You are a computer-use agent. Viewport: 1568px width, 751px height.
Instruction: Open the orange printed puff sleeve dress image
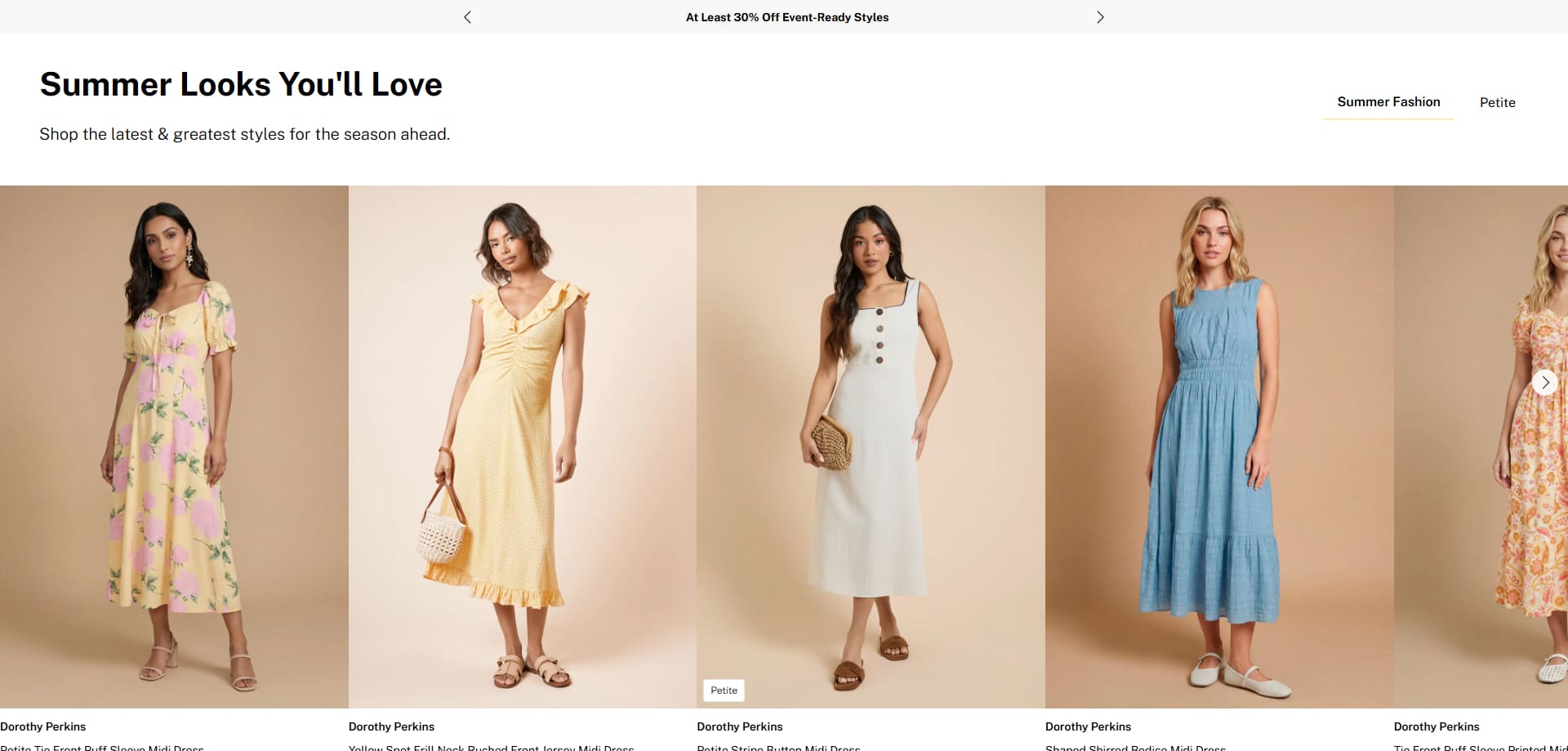coord(1481,446)
